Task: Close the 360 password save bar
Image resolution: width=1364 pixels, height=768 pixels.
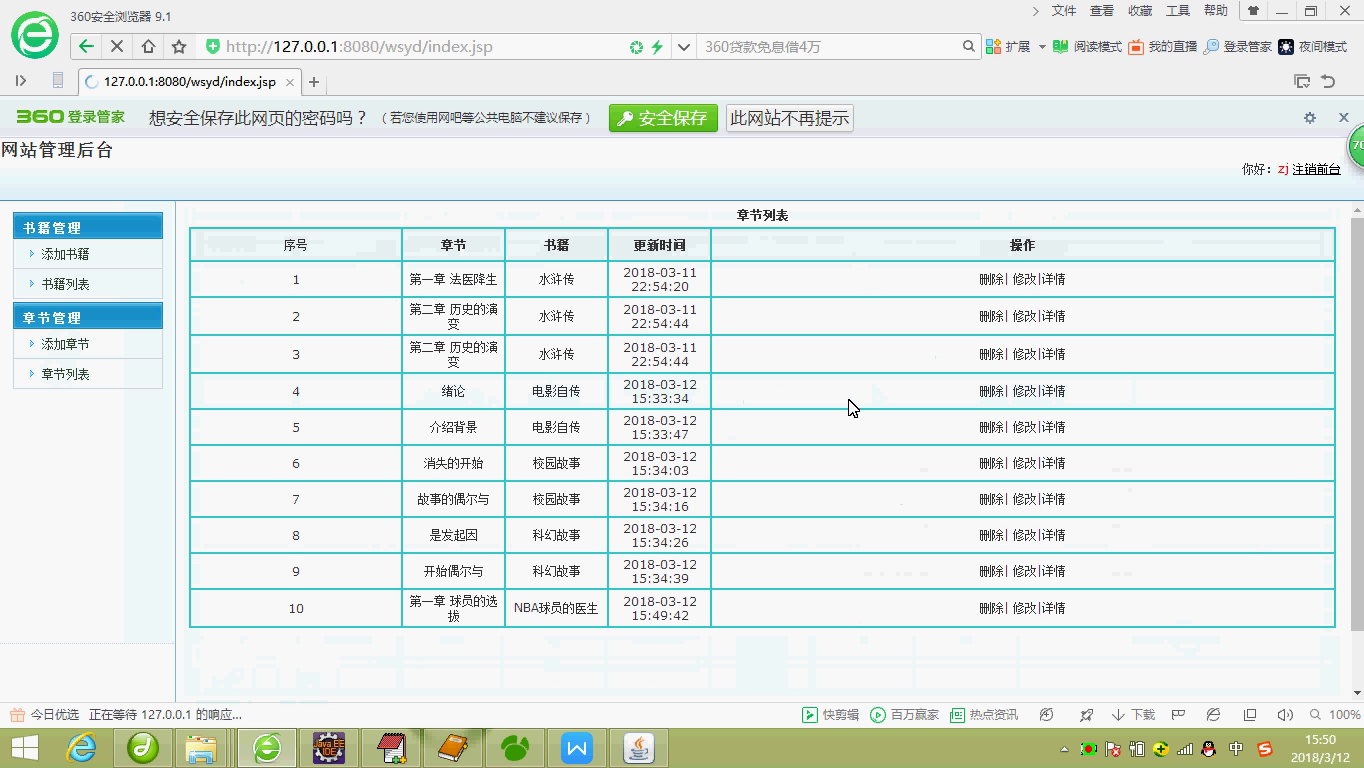Action: 1343,117
